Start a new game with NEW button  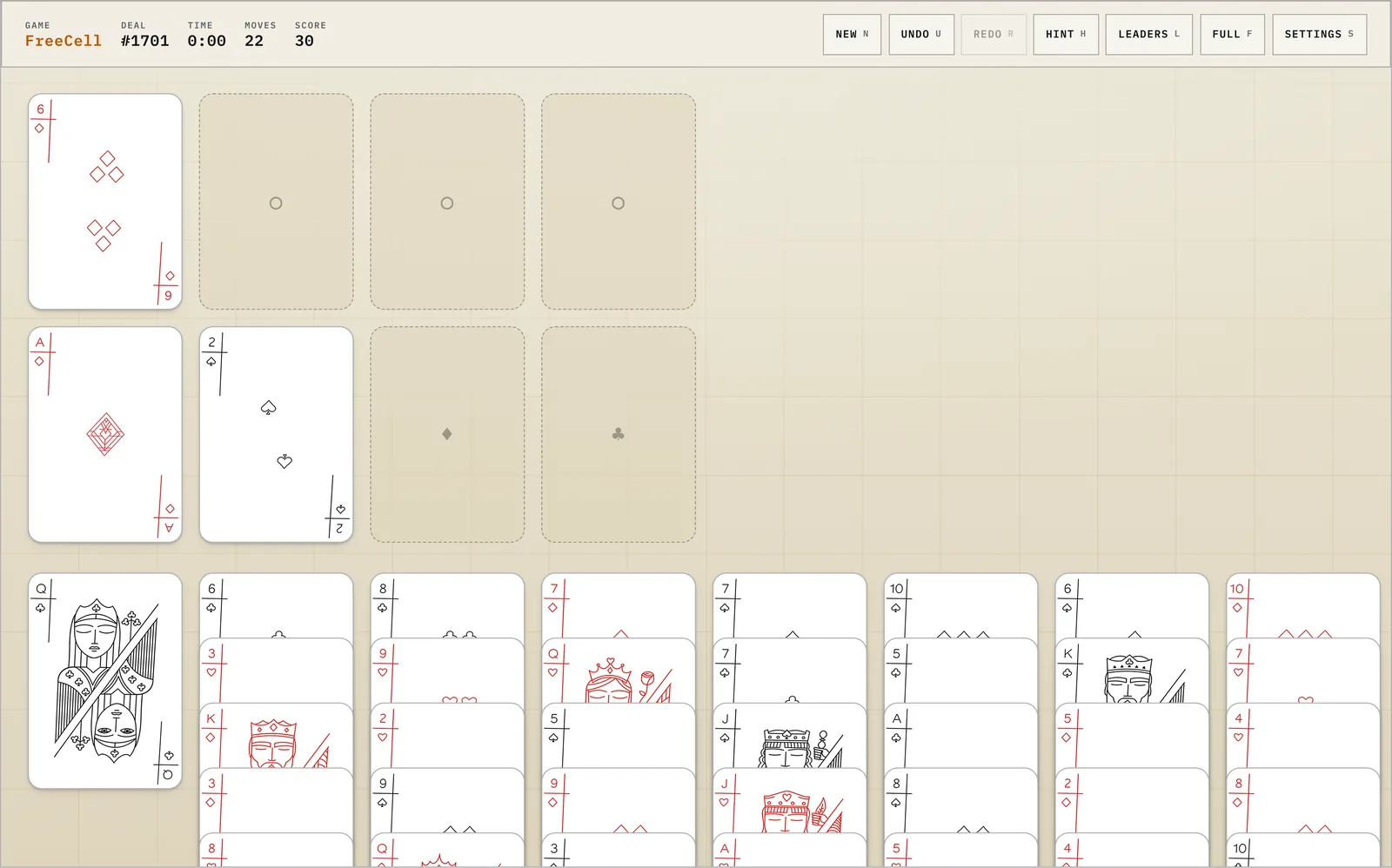tap(852, 35)
